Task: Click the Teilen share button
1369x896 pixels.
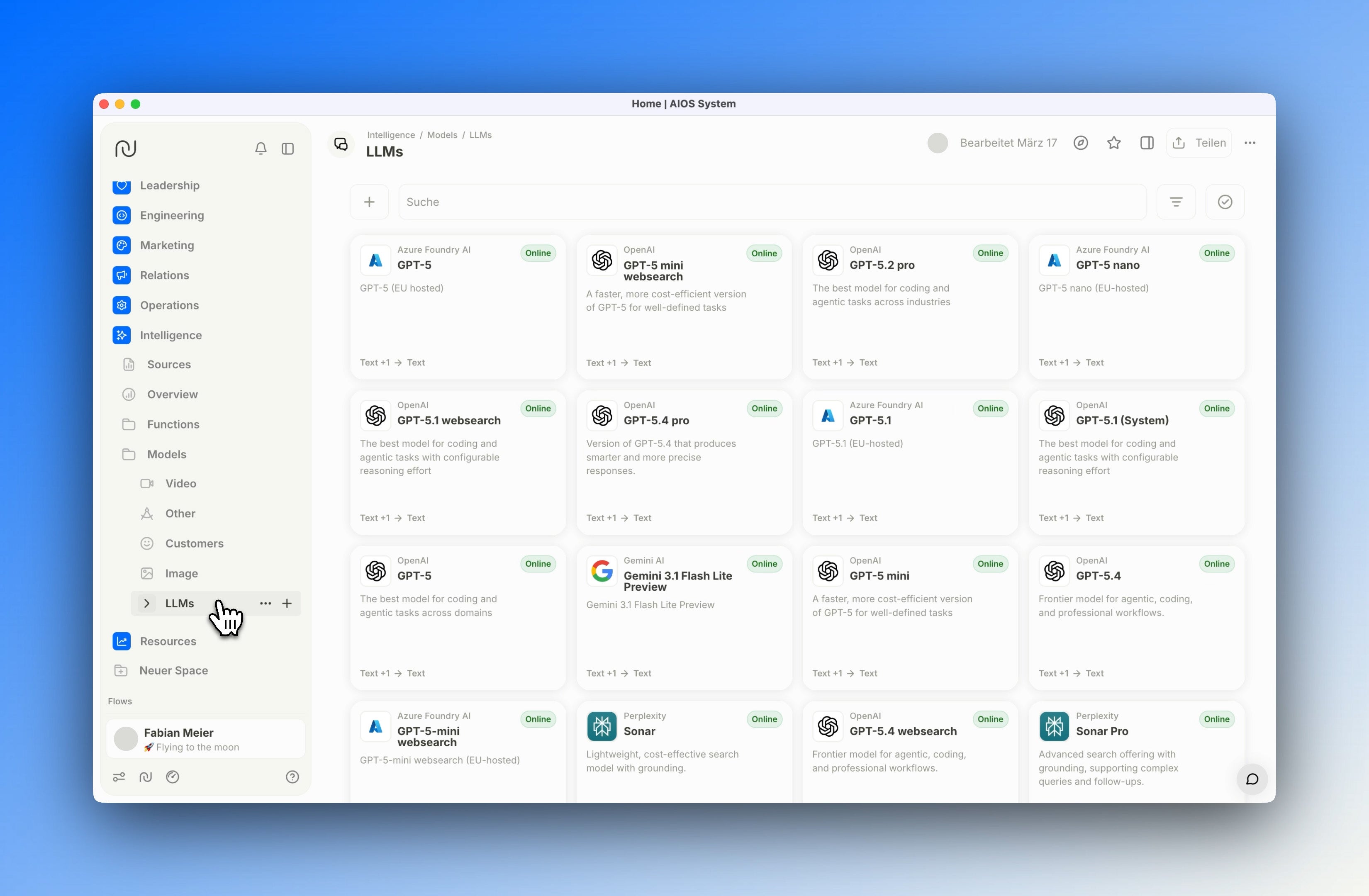Action: click(x=1199, y=143)
